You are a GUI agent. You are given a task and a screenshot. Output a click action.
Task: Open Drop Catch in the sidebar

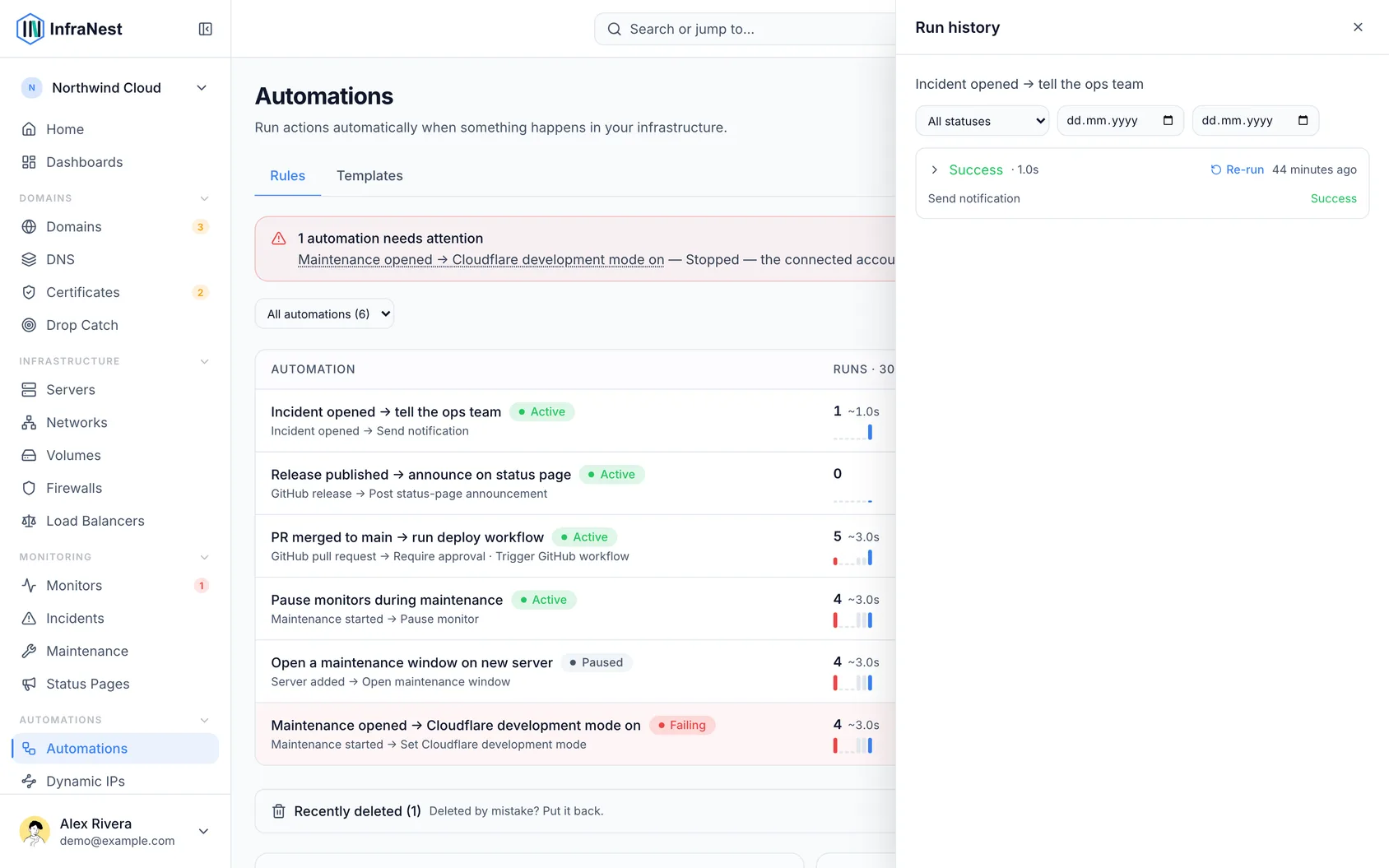(x=115, y=325)
